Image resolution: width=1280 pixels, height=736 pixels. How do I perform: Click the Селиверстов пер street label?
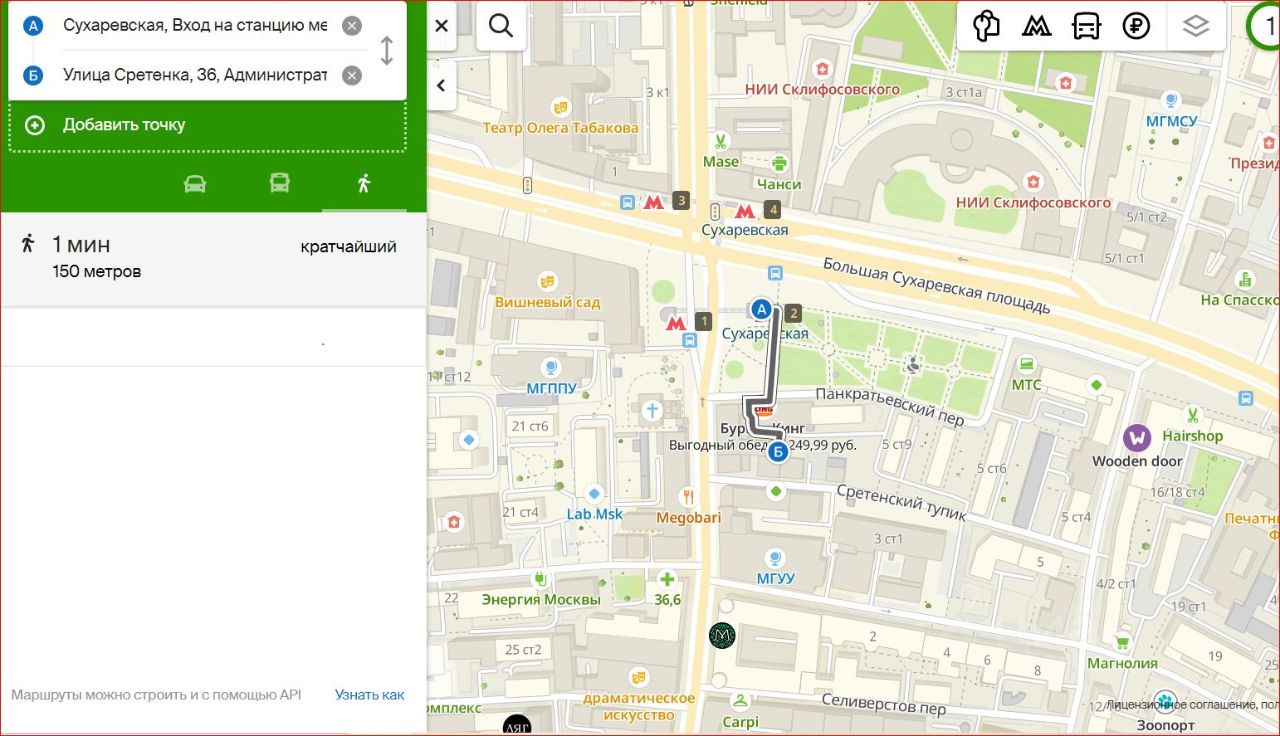883,705
